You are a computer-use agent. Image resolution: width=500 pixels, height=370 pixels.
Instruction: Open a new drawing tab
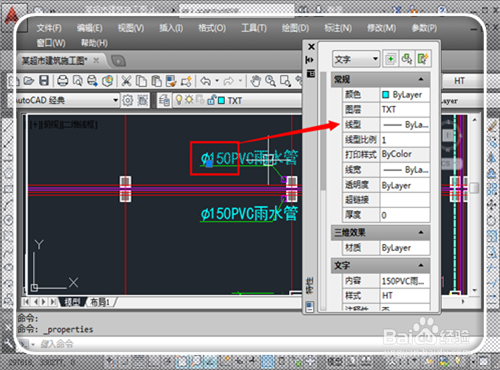118,61
